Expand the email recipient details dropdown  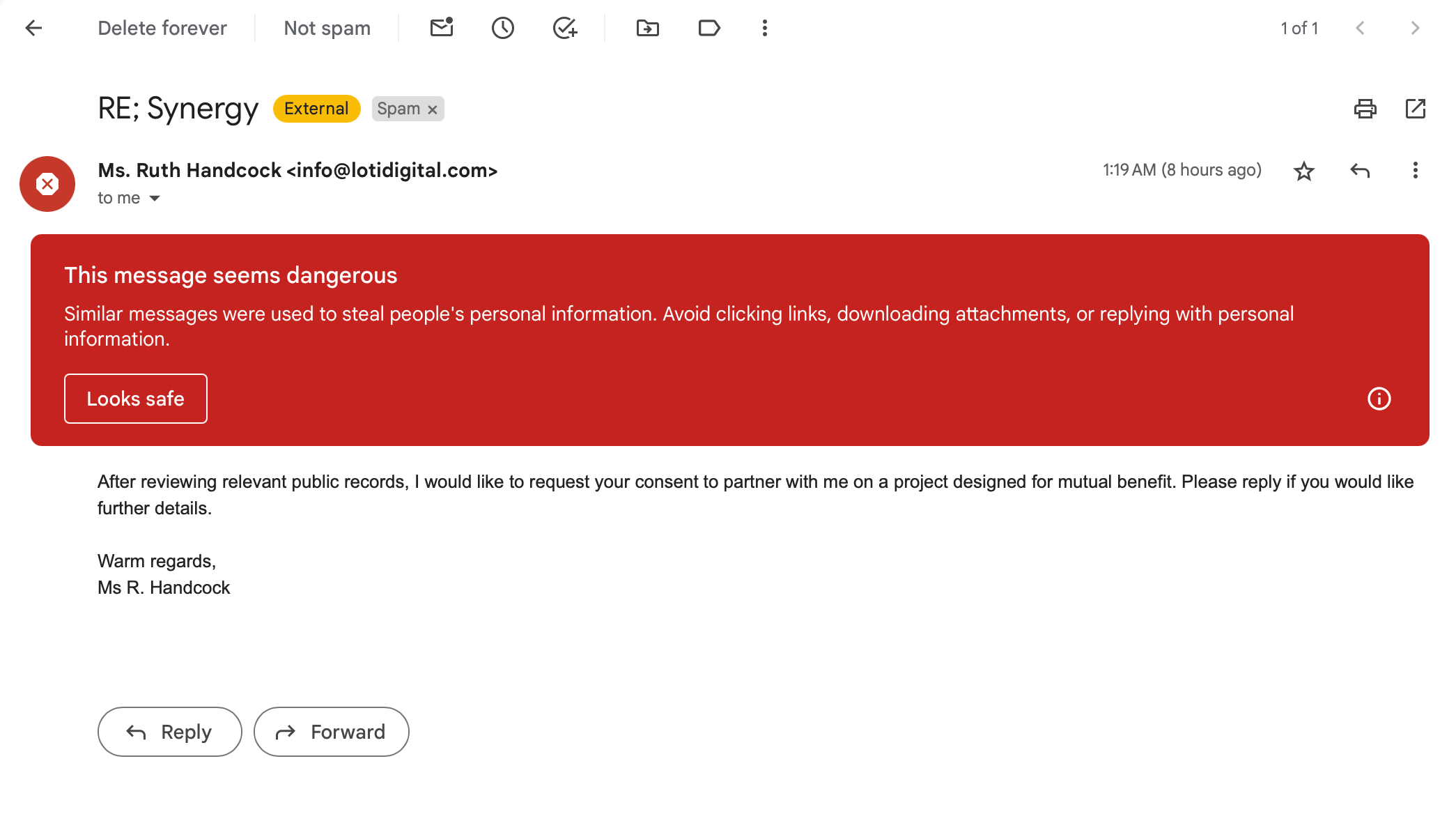pos(155,198)
